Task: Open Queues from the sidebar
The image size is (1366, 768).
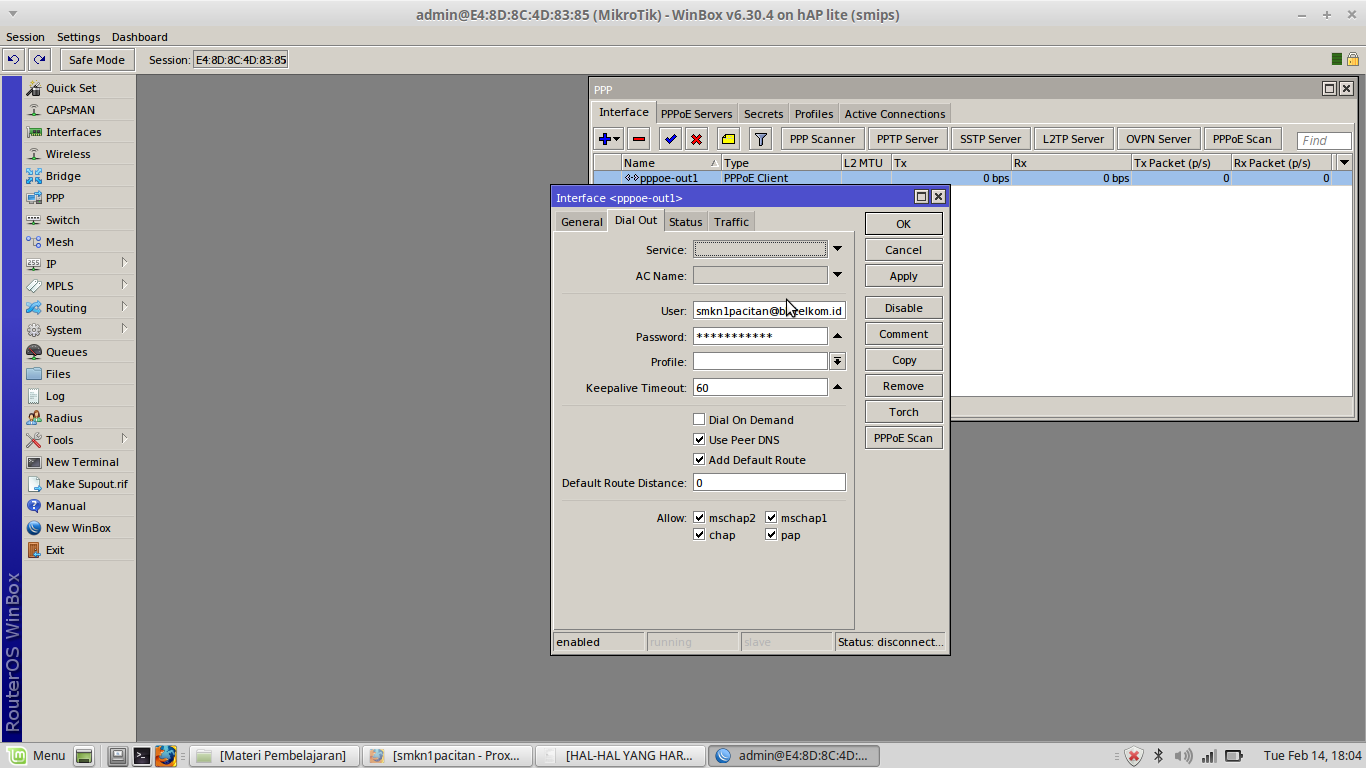Action: tap(66, 352)
